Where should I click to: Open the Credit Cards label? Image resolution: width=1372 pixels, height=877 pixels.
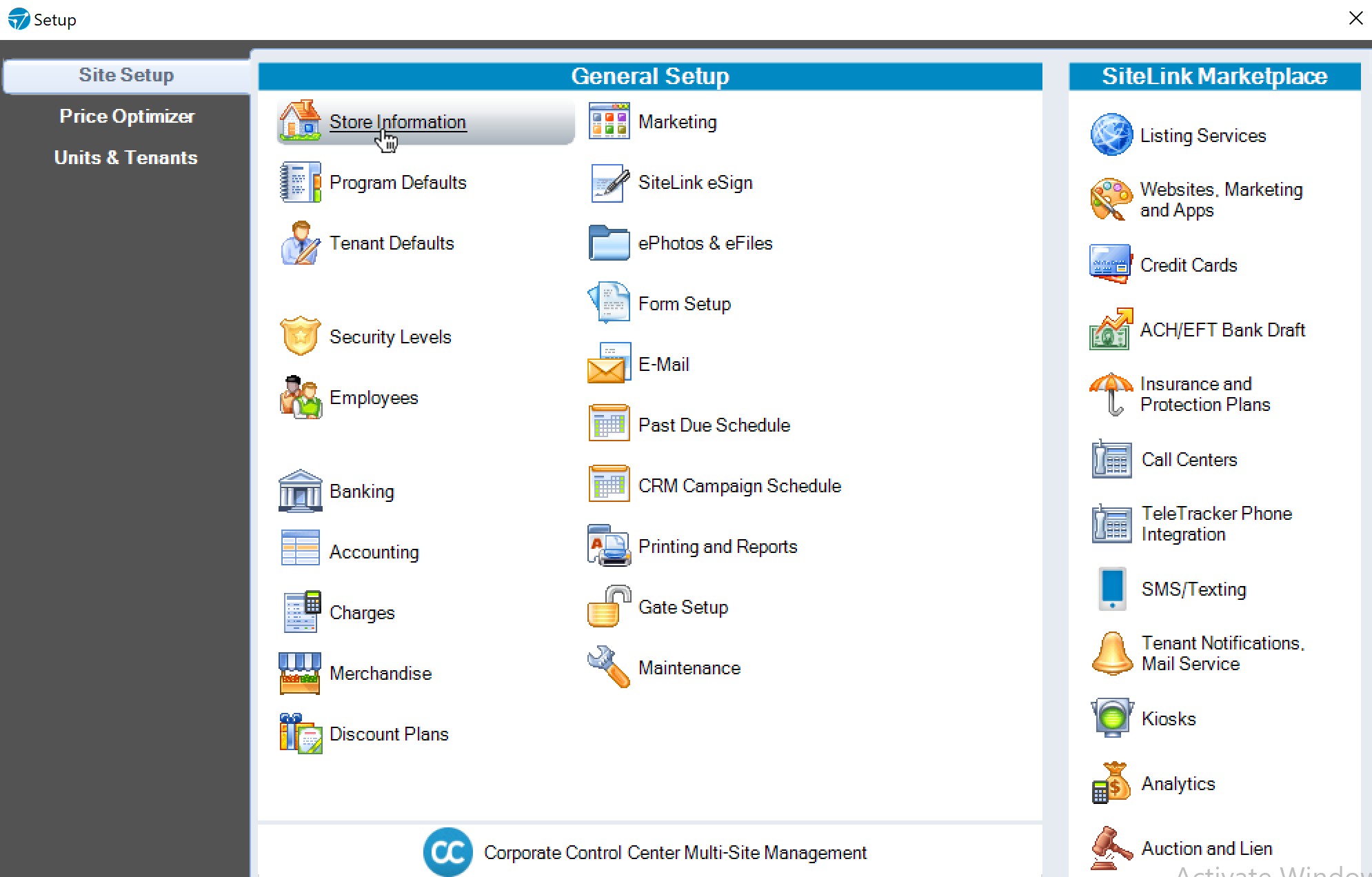coord(1189,265)
